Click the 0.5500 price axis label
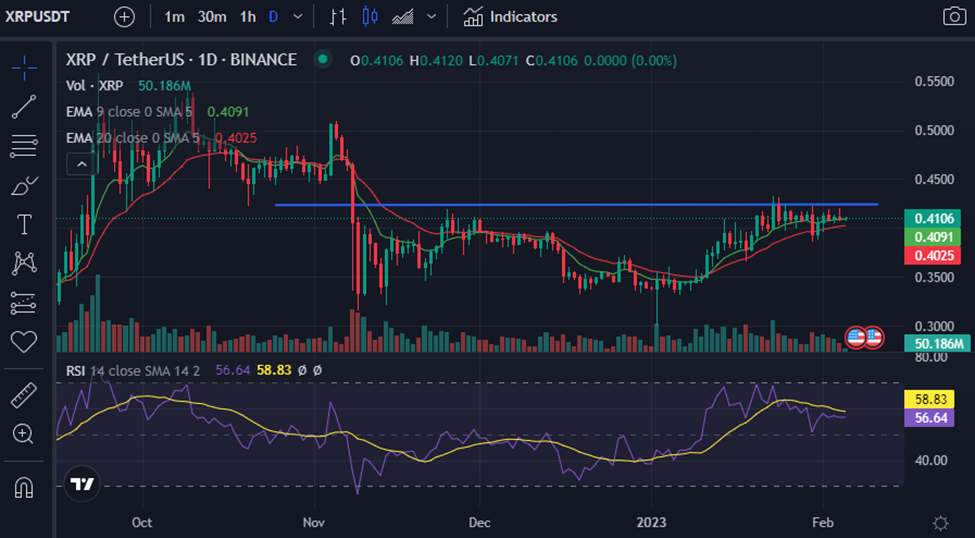The height and width of the screenshot is (538, 975). click(935, 81)
